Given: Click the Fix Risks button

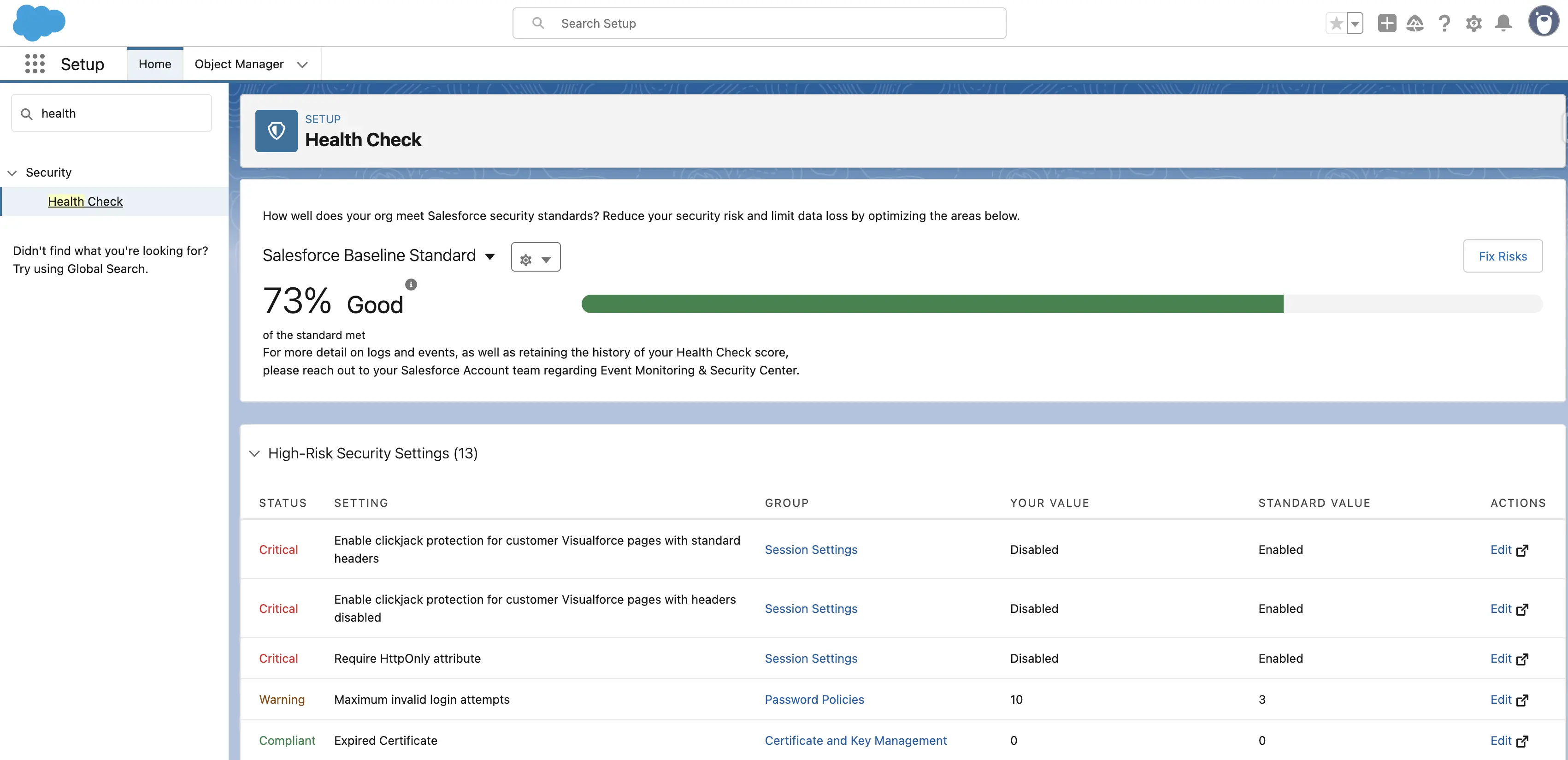Looking at the screenshot, I should click(x=1502, y=256).
